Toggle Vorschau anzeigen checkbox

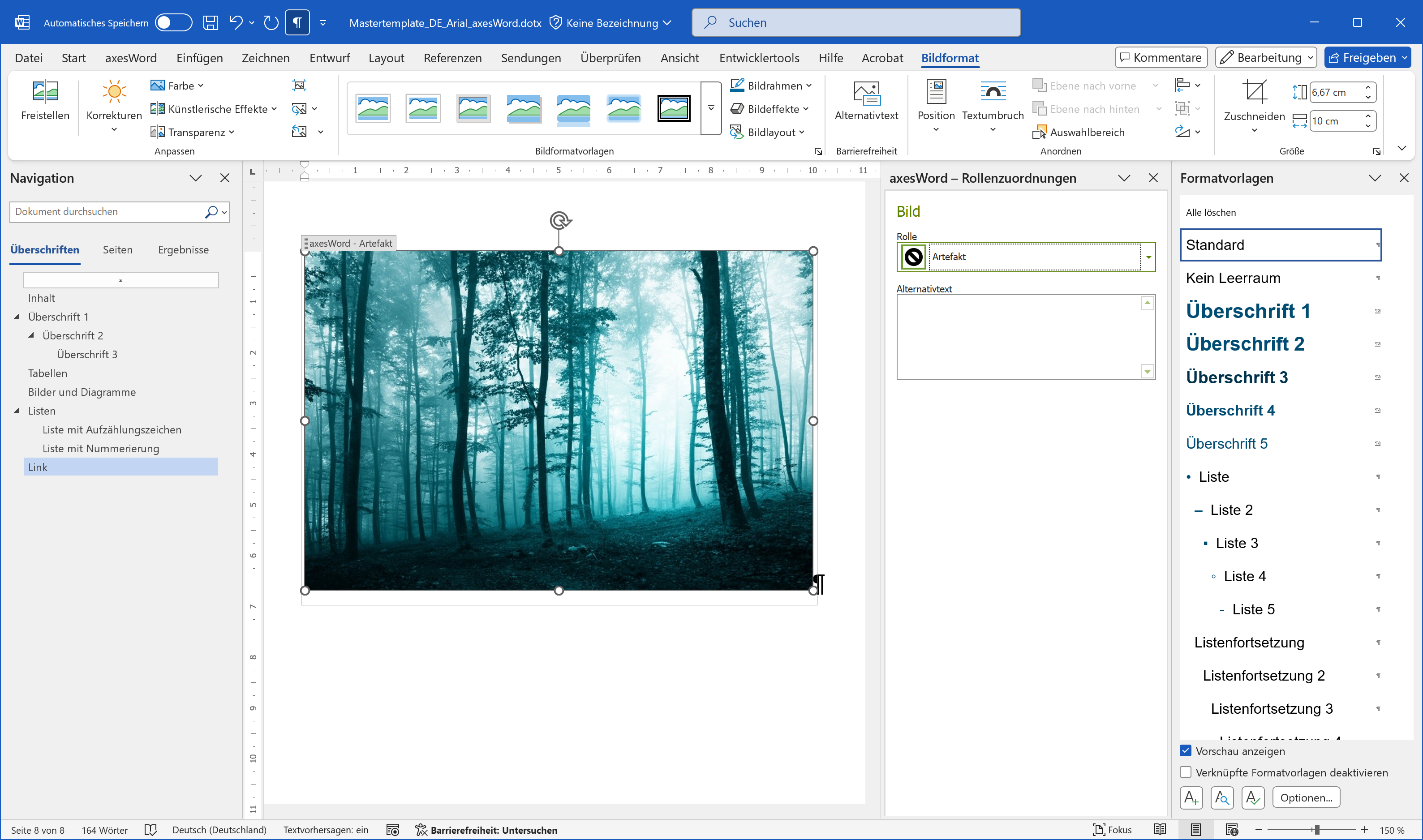1186,750
